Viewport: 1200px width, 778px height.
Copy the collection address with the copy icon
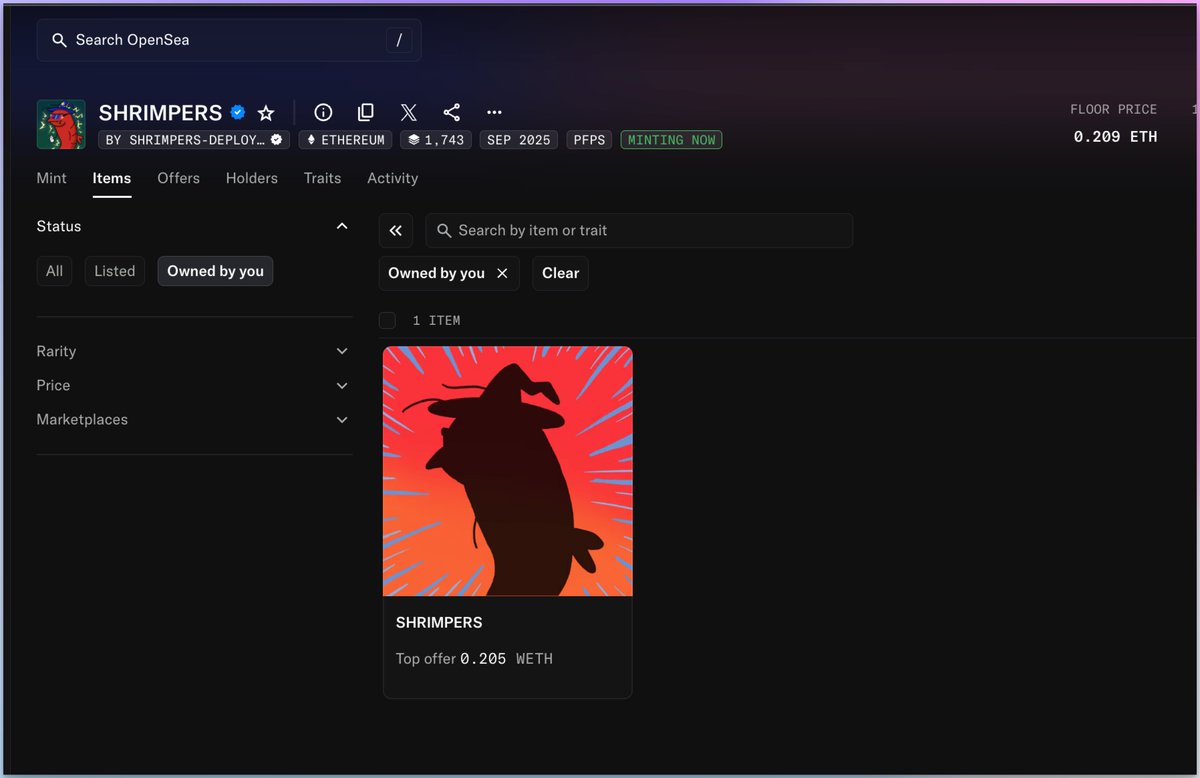pyautogui.click(x=366, y=112)
